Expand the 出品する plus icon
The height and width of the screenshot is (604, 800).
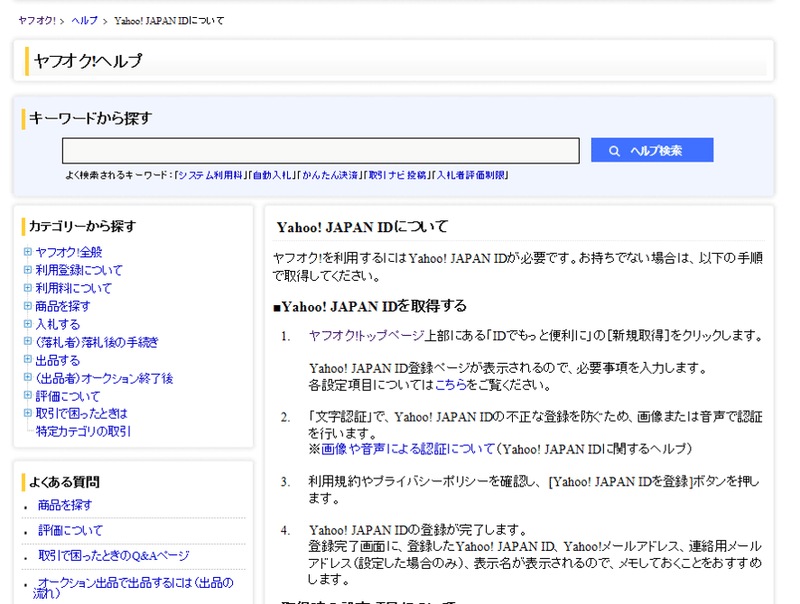(28, 359)
